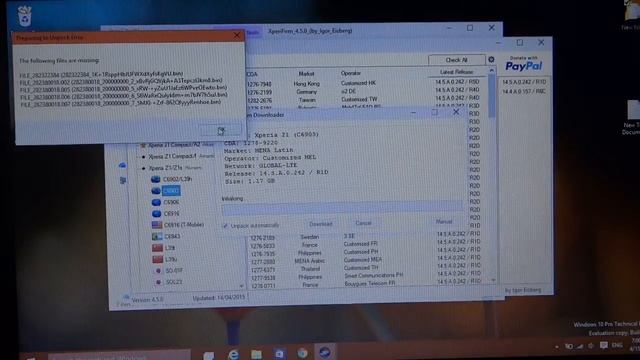Open Chrome from the taskbar
Image resolution: width=640 pixels, height=360 pixels.
(x=302, y=353)
